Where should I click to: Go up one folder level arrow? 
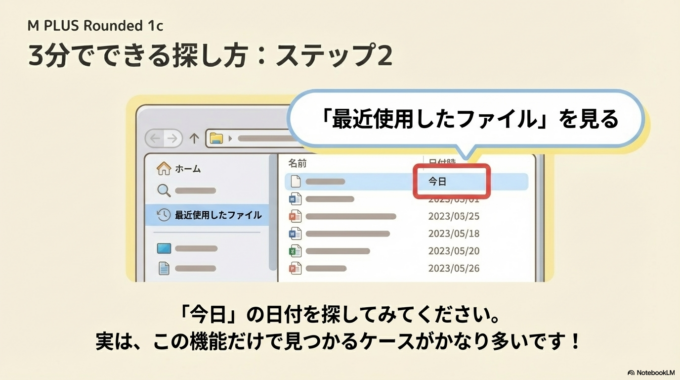click(194, 138)
